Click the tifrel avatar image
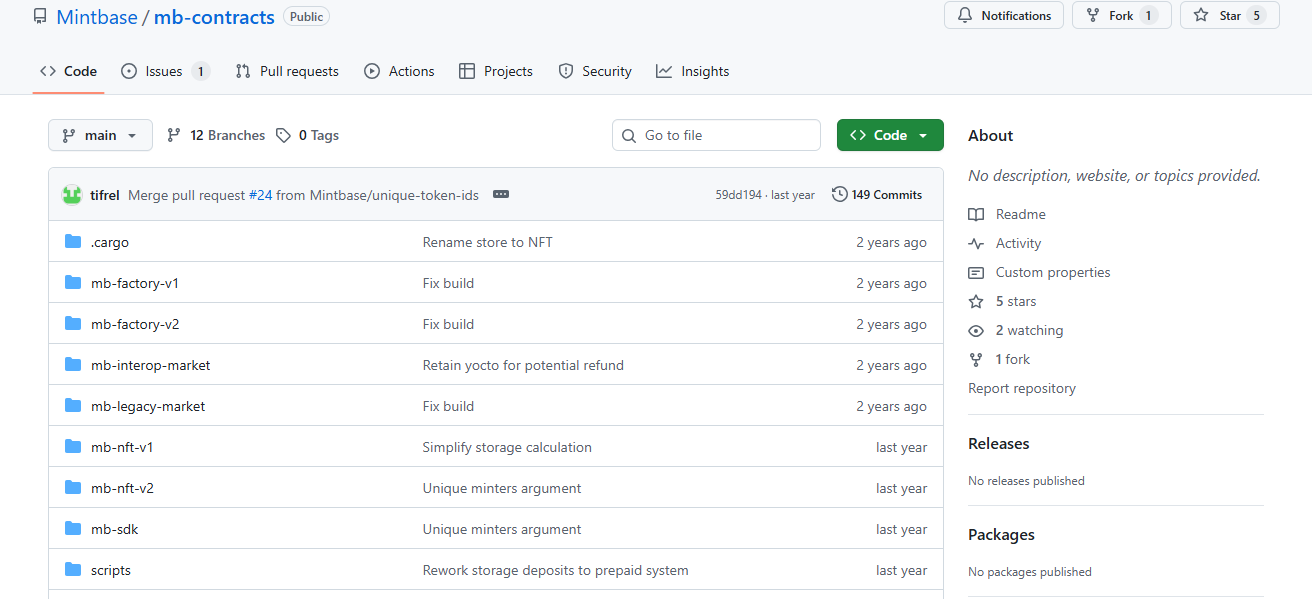The width and height of the screenshot is (1312, 599). [72, 195]
